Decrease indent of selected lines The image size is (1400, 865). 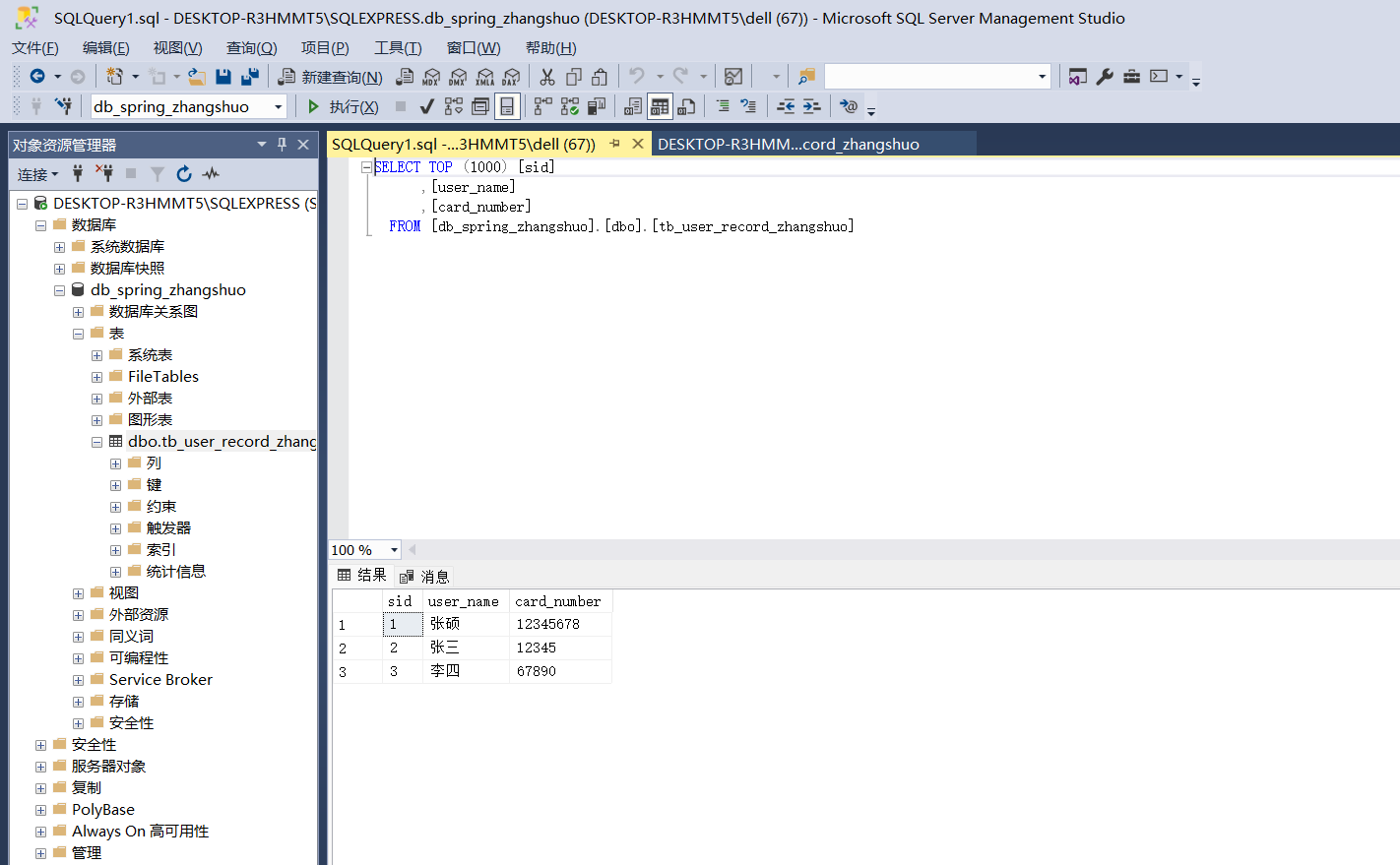(x=786, y=106)
